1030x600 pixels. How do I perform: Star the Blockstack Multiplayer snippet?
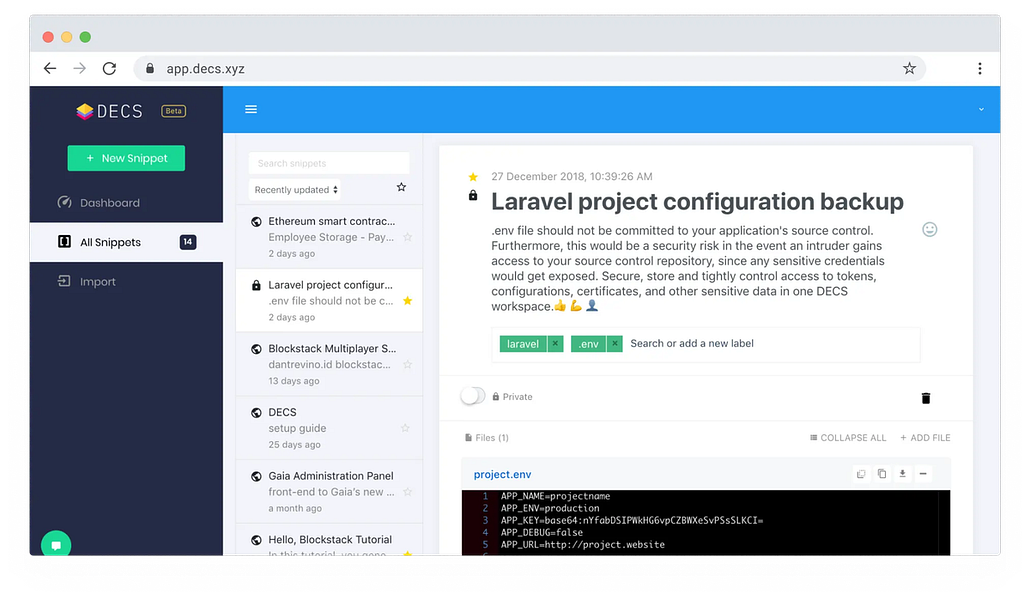coord(407,365)
